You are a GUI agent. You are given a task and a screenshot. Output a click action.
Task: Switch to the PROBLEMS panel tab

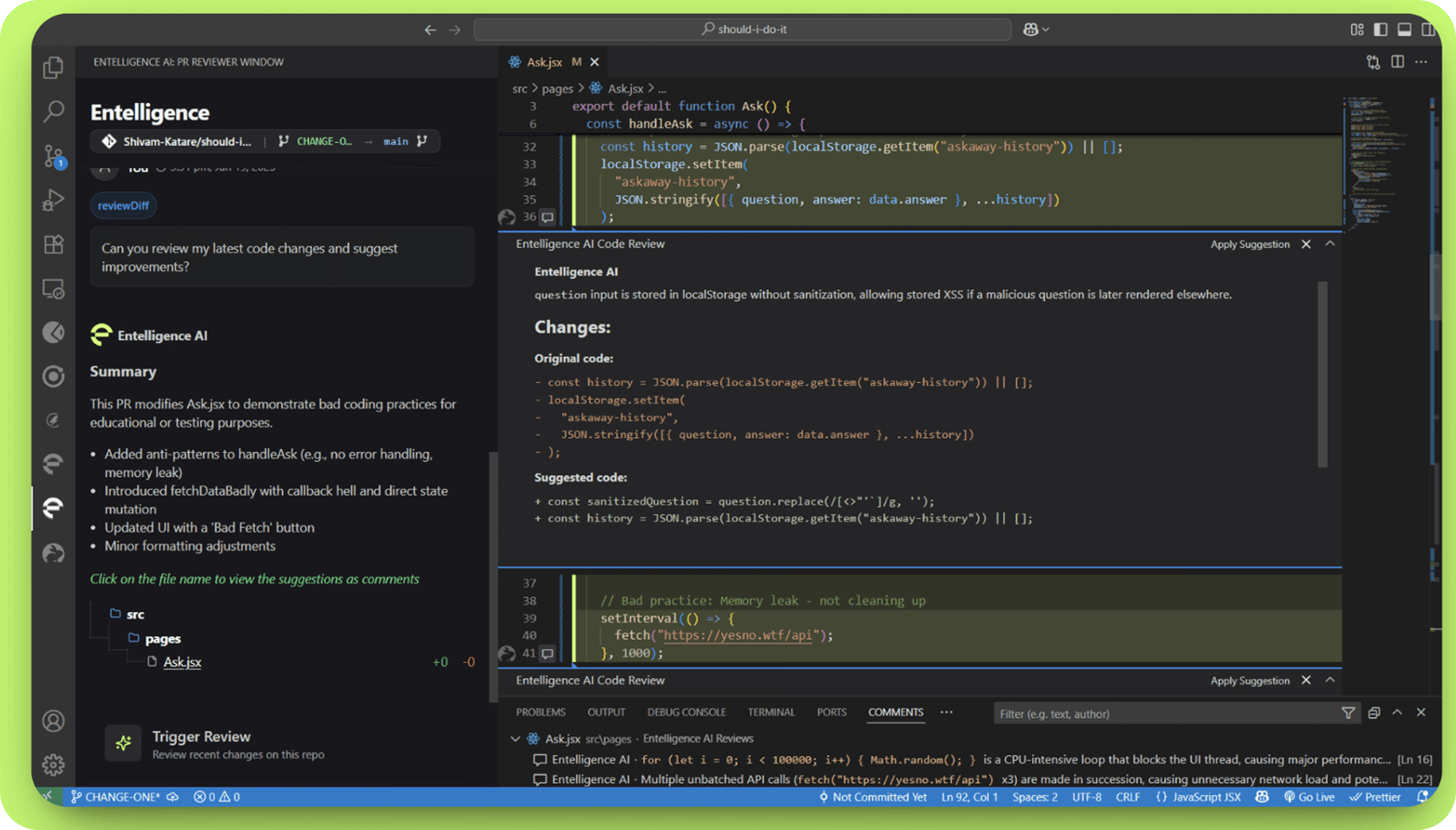point(540,712)
